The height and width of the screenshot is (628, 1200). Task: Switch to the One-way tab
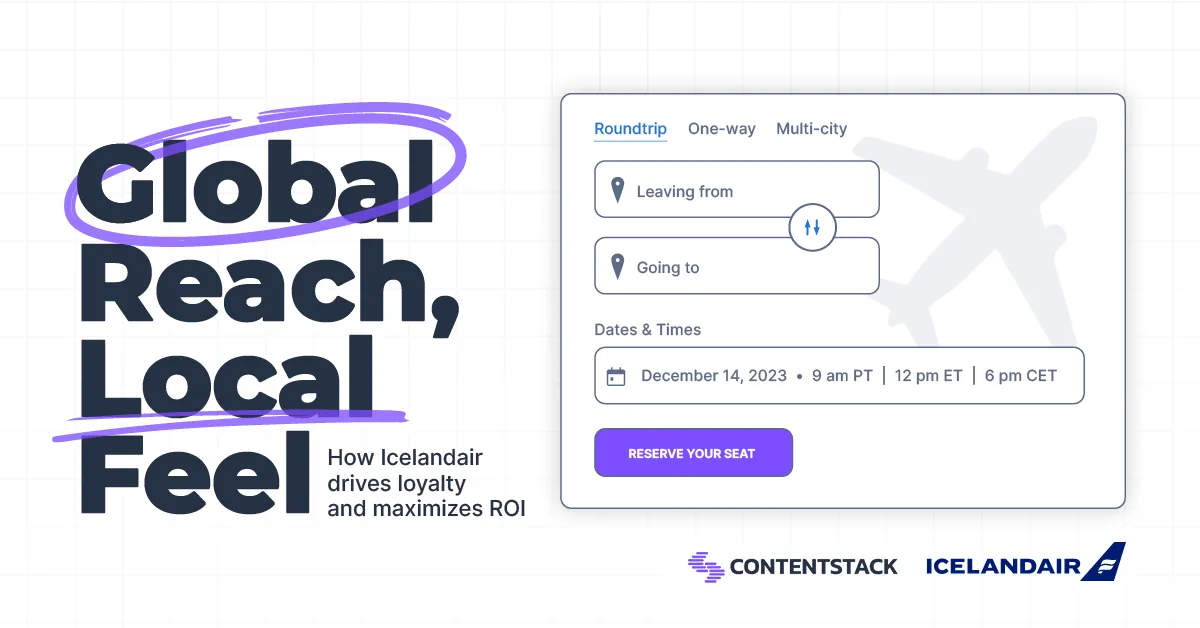[721, 129]
